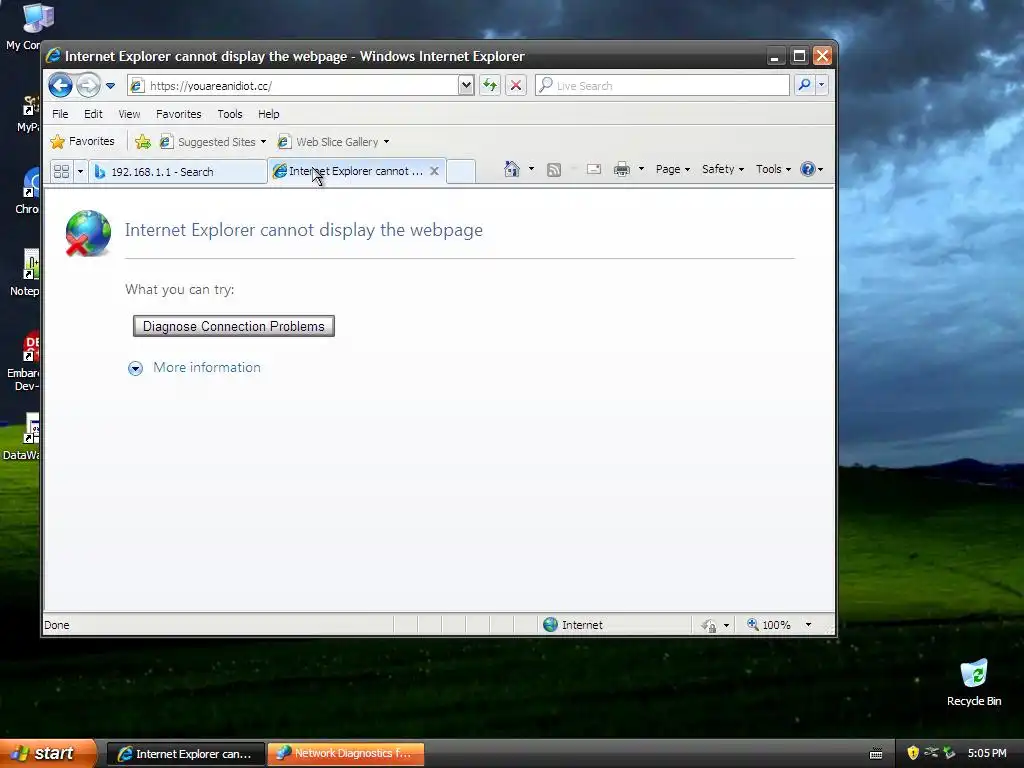Click the 100% zoom level button
This screenshot has height=768, width=1024.
(769, 625)
